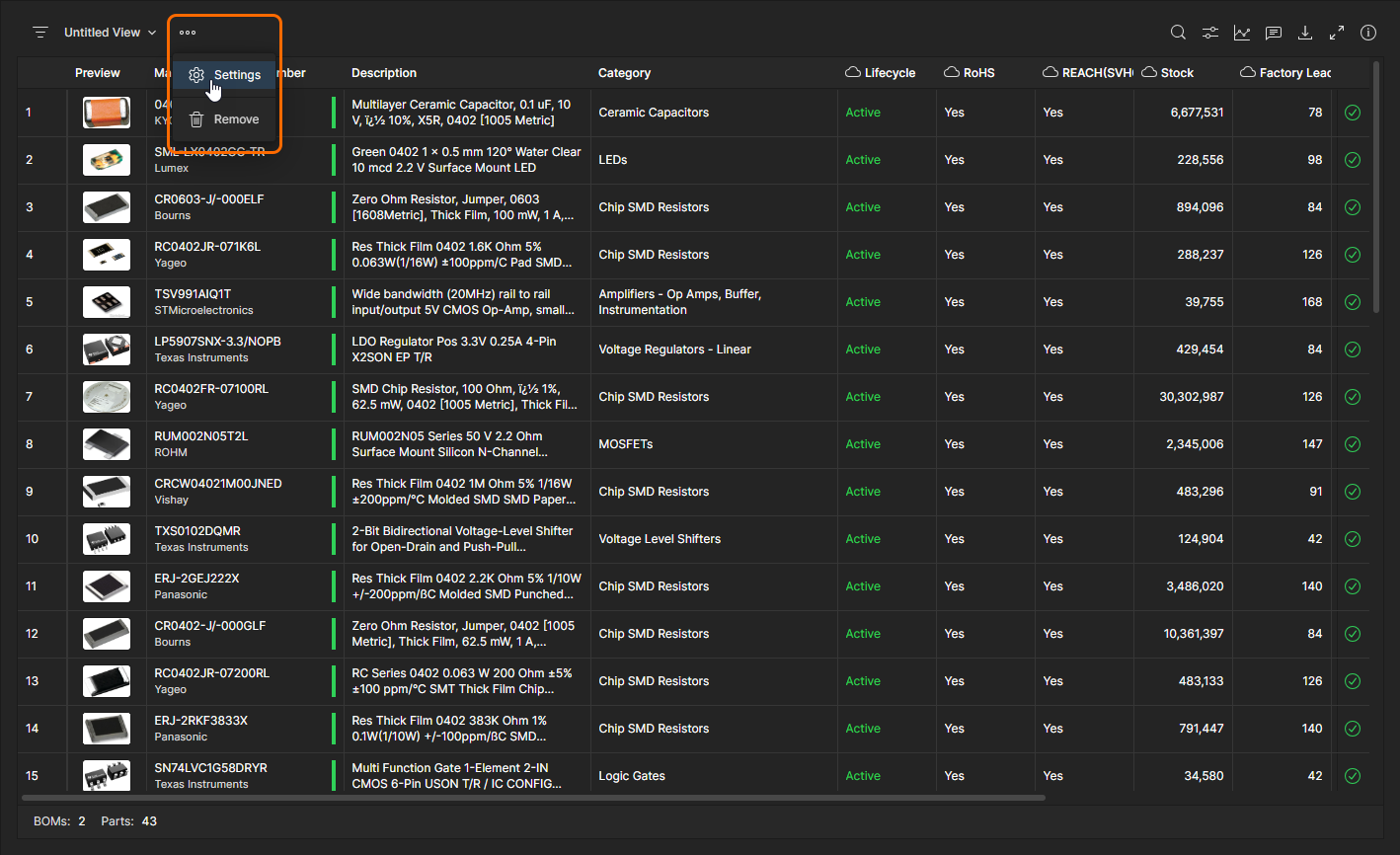Click the check icon in the Logic Gates row
Image resolution: width=1400 pixels, height=855 pixels.
[x=1353, y=776]
